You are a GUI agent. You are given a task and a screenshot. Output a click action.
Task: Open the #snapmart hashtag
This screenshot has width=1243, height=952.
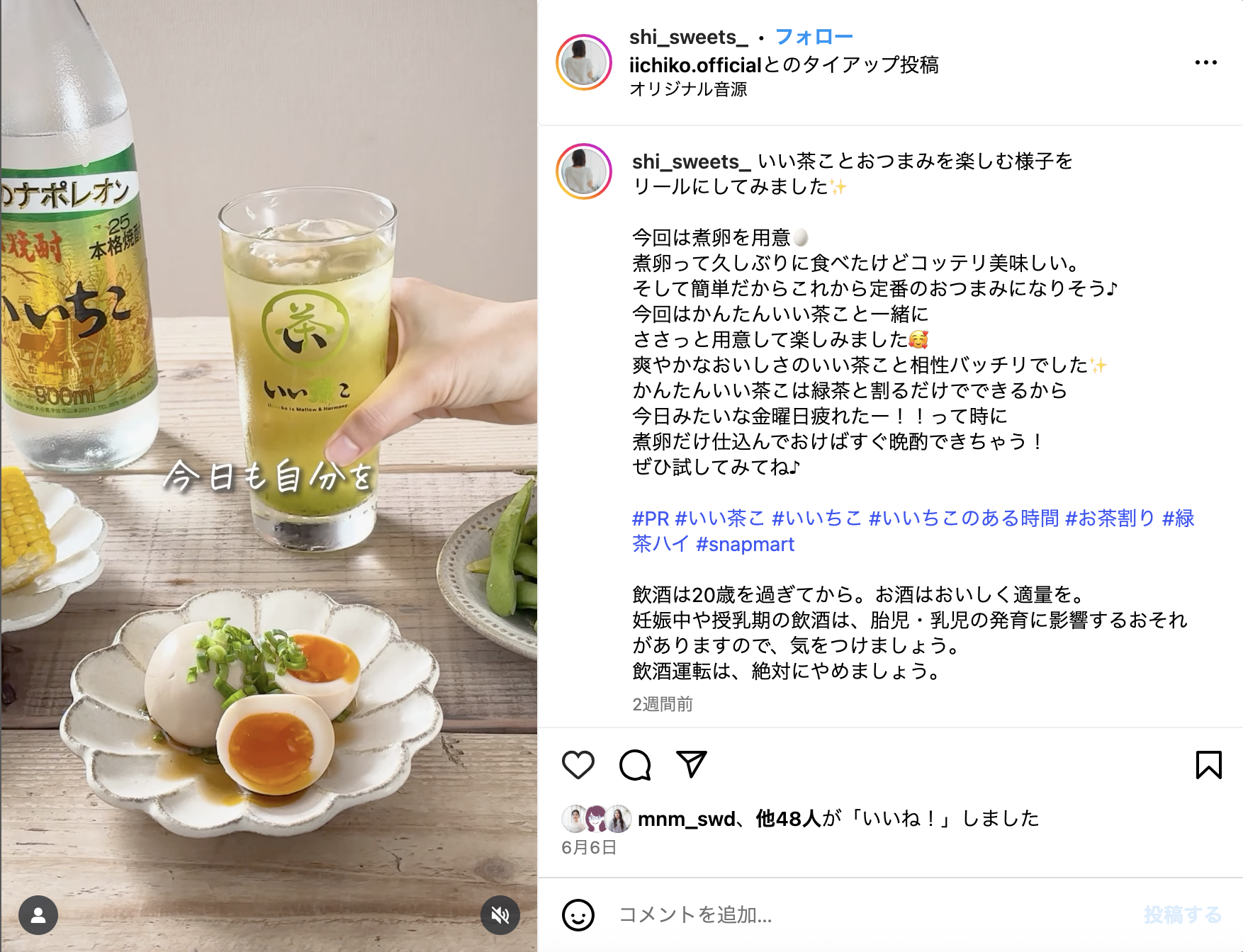click(745, 544)
